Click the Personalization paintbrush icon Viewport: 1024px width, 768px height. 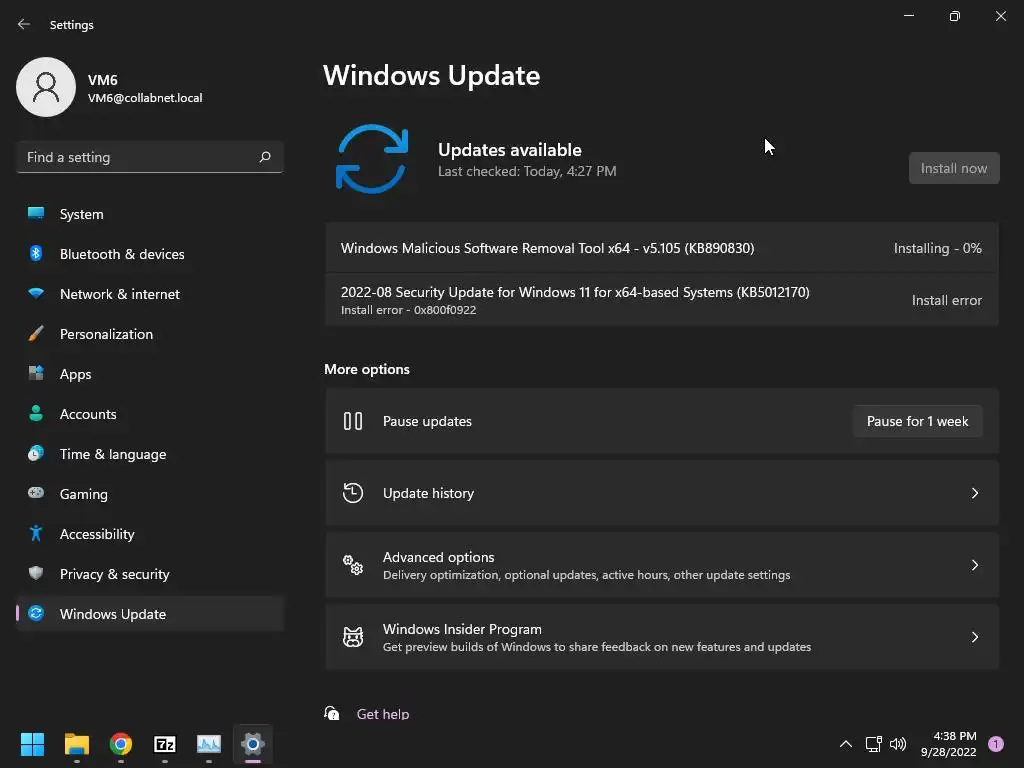[x=36, y=334]
